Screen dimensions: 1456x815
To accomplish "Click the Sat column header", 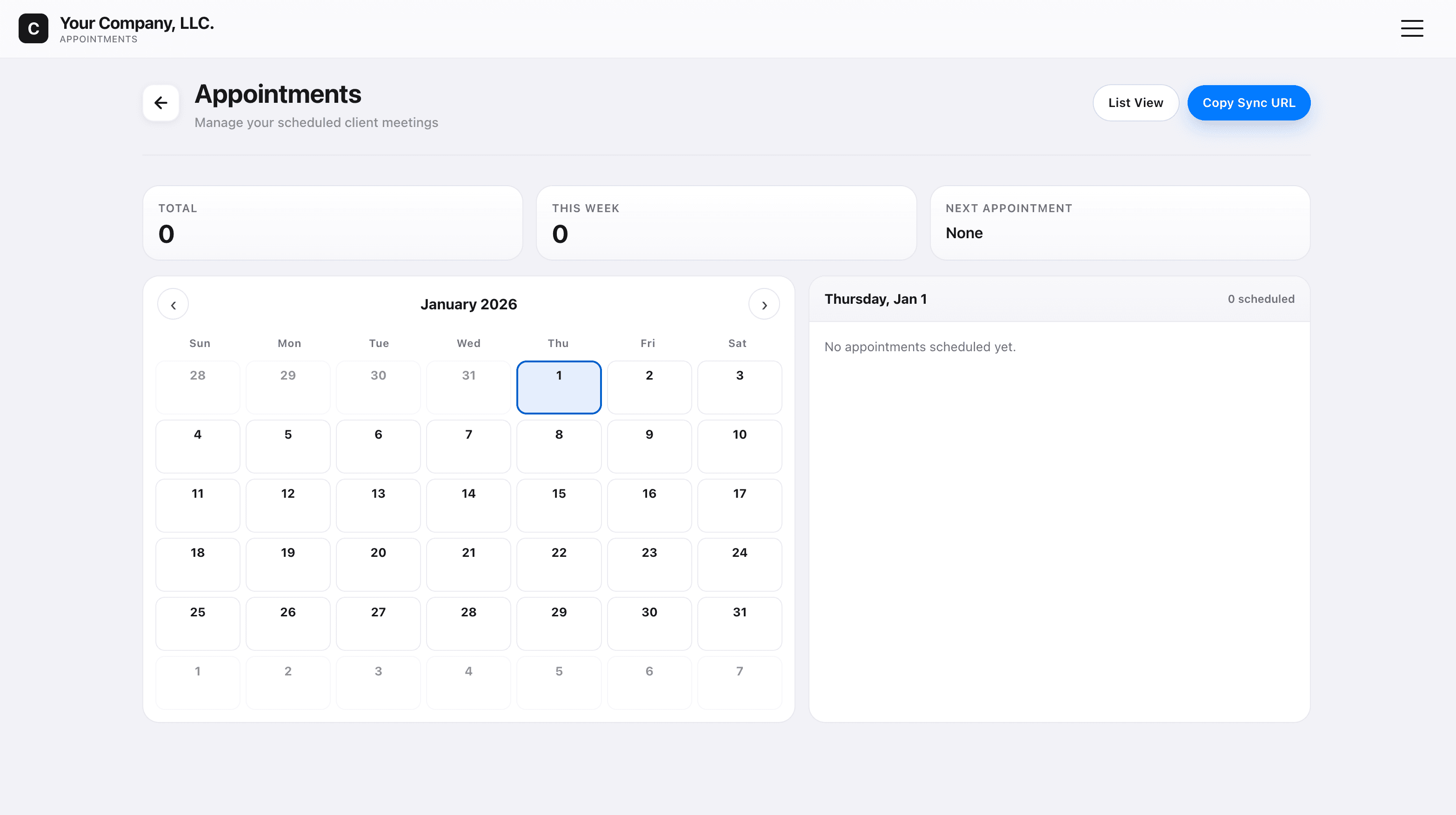I will pos(738,343).
